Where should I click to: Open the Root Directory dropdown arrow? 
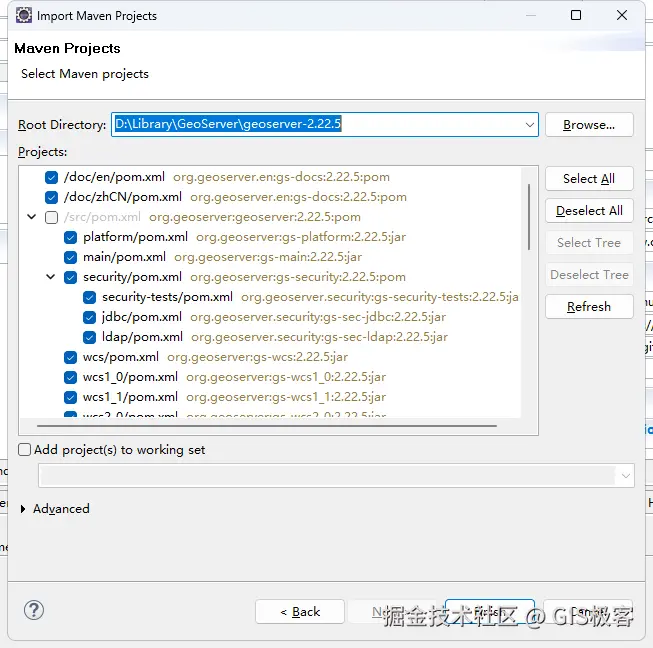point(530,125)
